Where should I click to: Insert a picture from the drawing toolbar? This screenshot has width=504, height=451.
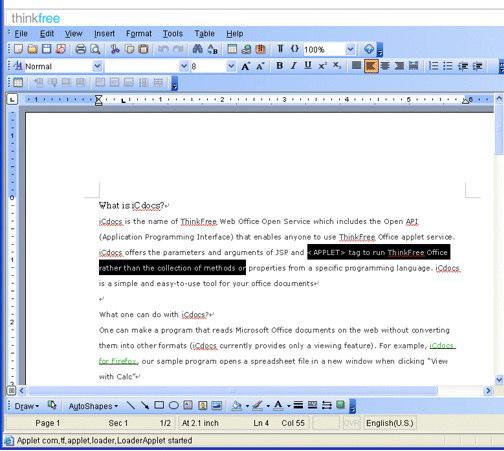[x=216, y=405]
